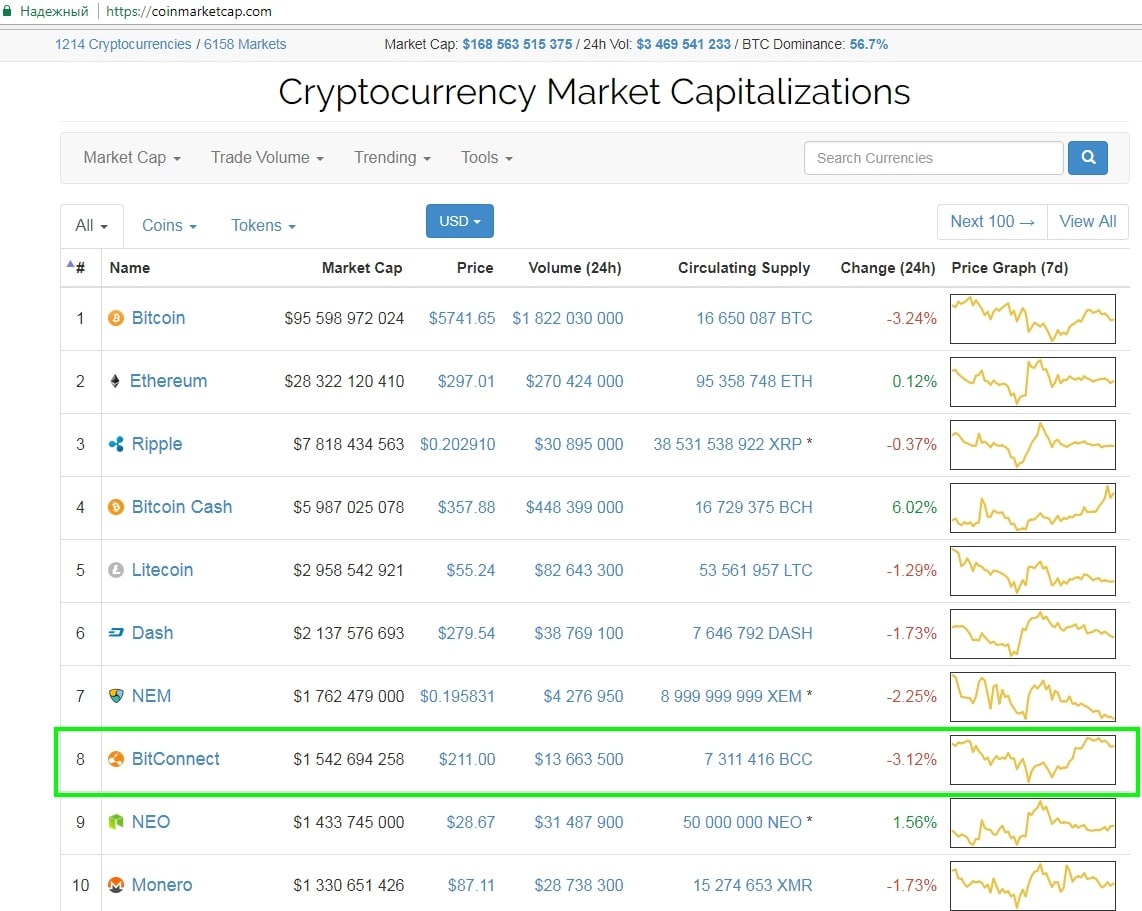This screenshot has height=911, width=1142.
Task: Click the secure padlock icon in address bar
Action: [x=7, y=11]
